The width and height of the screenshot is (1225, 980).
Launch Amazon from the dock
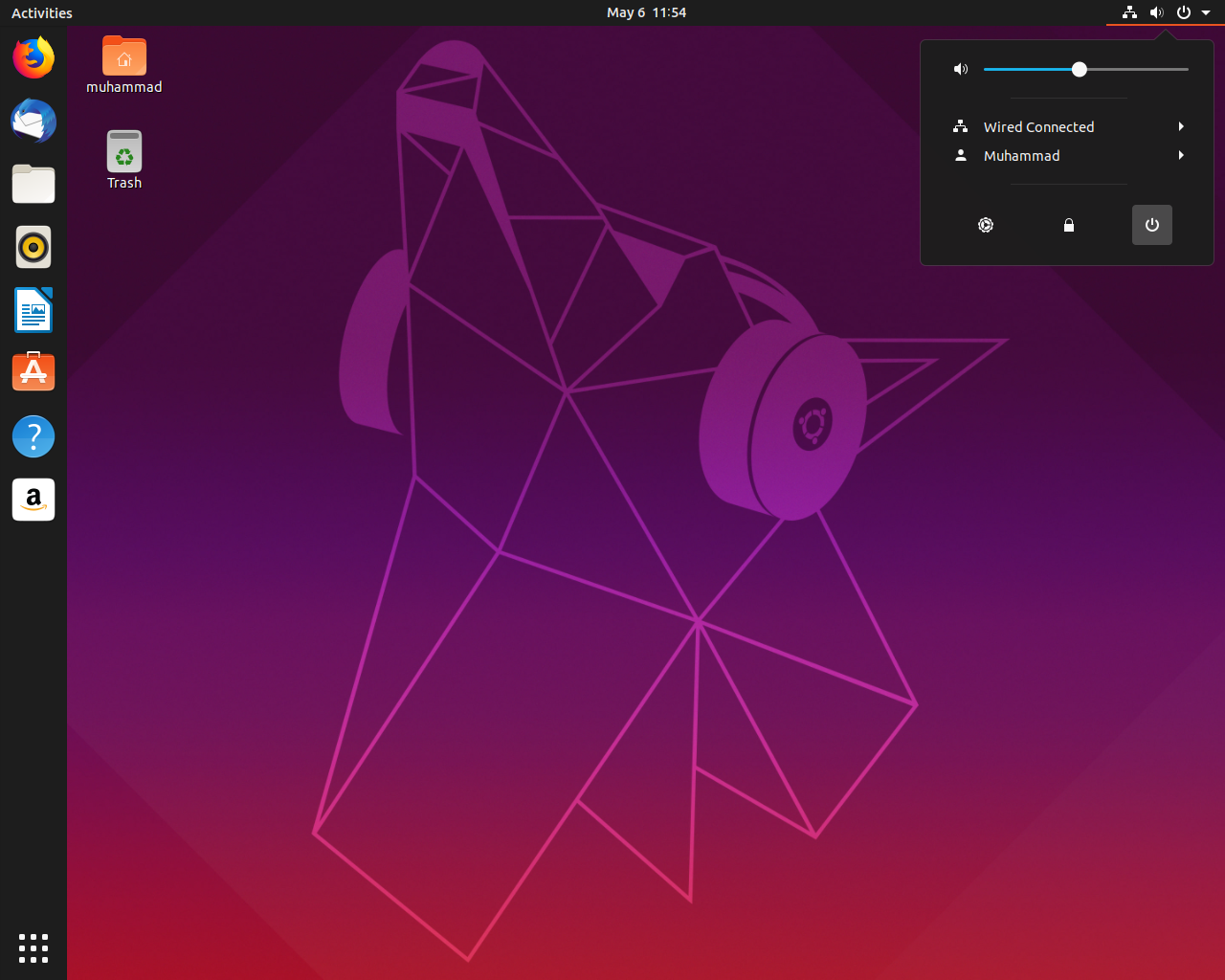33,500
